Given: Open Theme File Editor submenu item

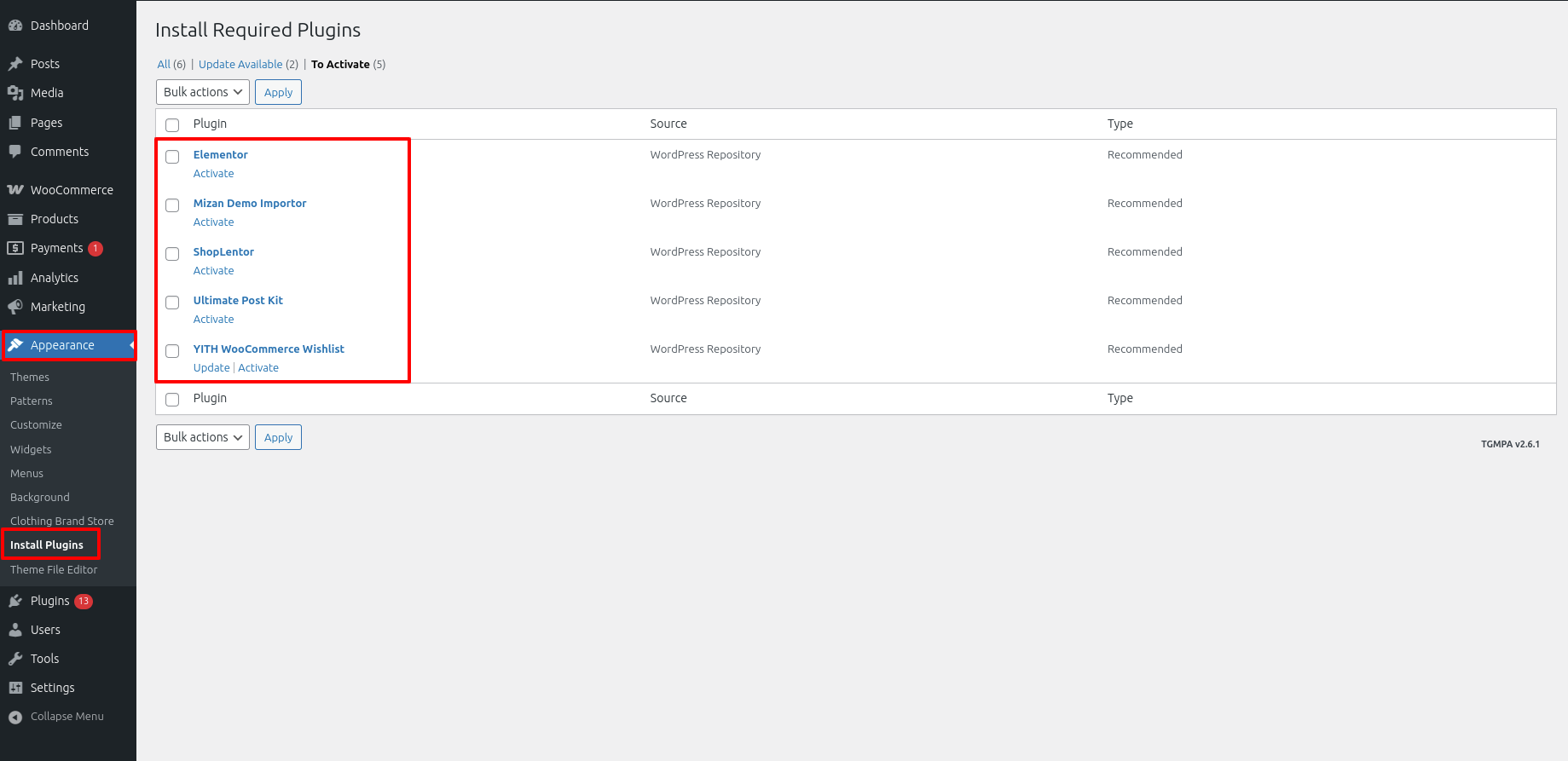Looking at the screenshot, I should 54,569.
